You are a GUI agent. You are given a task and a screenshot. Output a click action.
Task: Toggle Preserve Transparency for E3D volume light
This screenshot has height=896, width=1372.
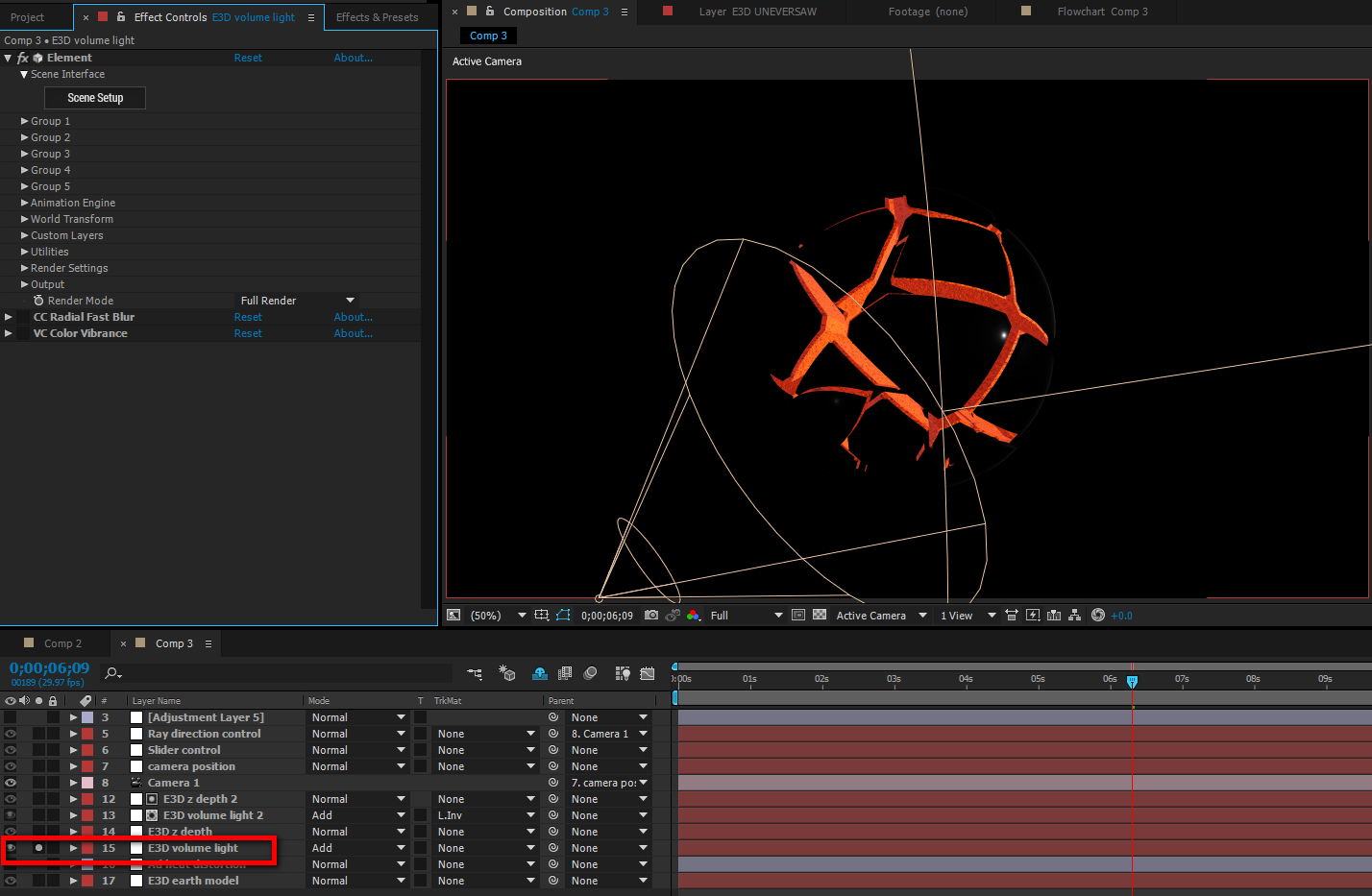pyautogui.click(x=421, y=848)
